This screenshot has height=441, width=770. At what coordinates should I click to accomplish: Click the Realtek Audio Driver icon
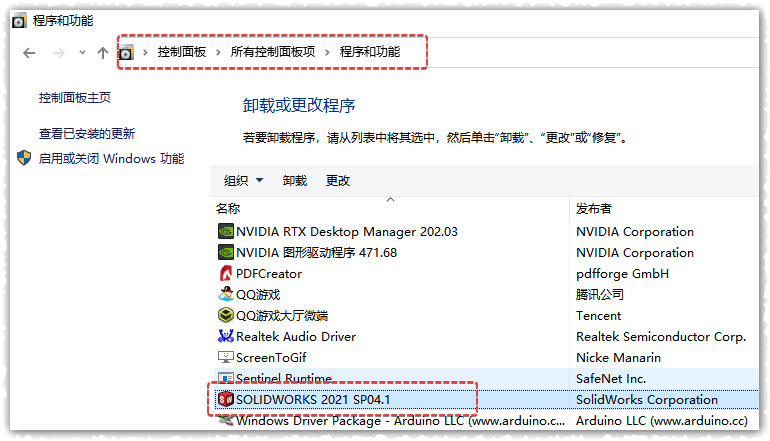[x=225, y=336]
